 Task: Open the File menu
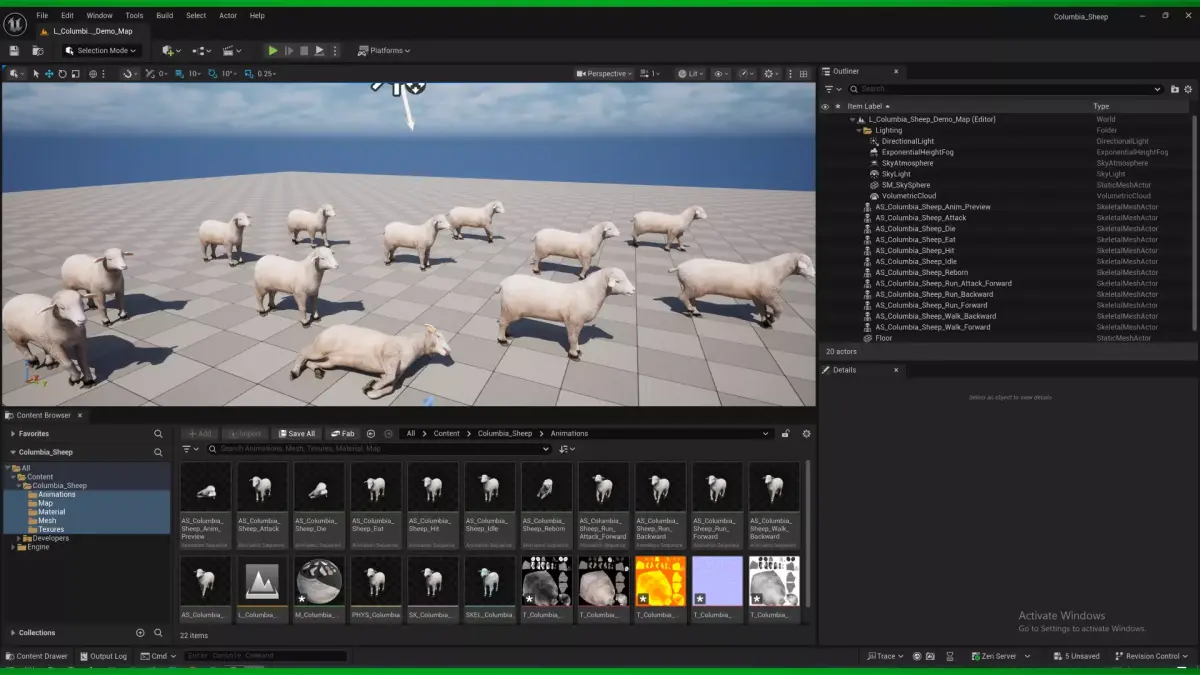(x=42, y=16)
